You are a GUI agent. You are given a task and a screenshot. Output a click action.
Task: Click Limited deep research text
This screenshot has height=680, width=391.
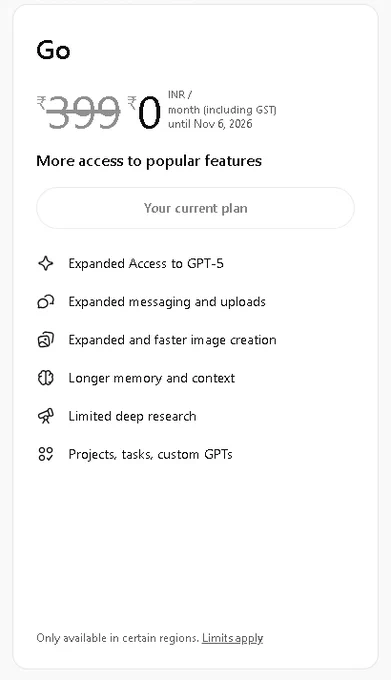coord(132,416)
